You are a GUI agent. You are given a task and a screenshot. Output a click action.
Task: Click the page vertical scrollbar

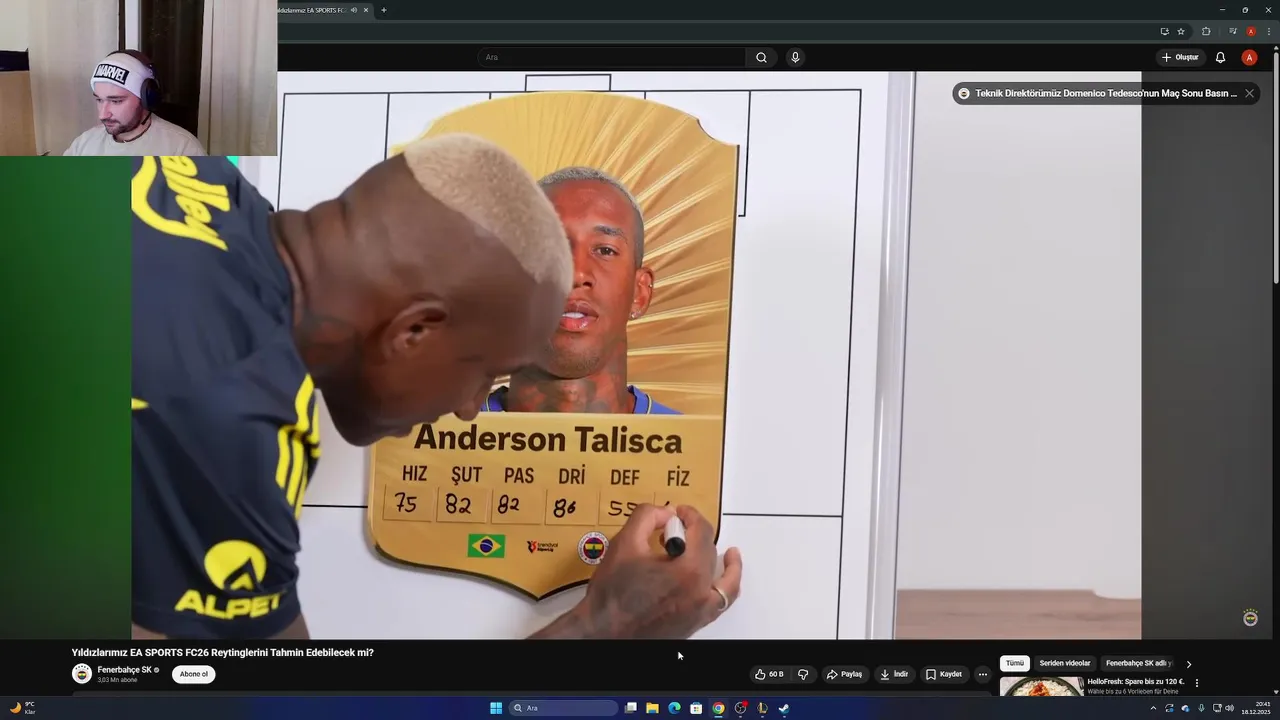pos(1276,170)
